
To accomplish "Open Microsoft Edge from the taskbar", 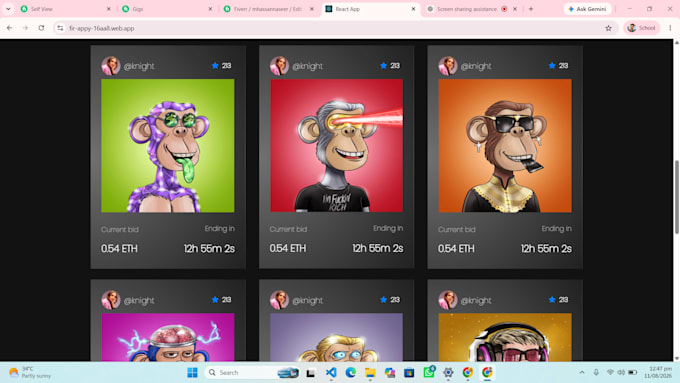I will [350, 372].
